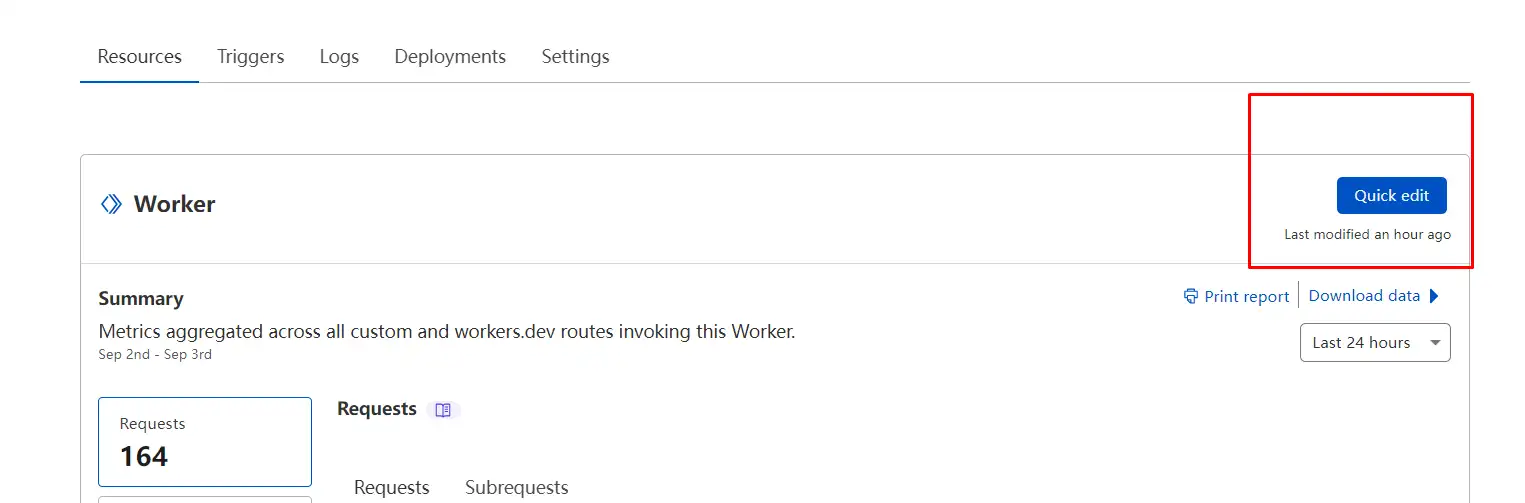Switch to the Resources tab
Viewport: 1525px width, 503px height.
pyautogui.click(x=140, y=57)
